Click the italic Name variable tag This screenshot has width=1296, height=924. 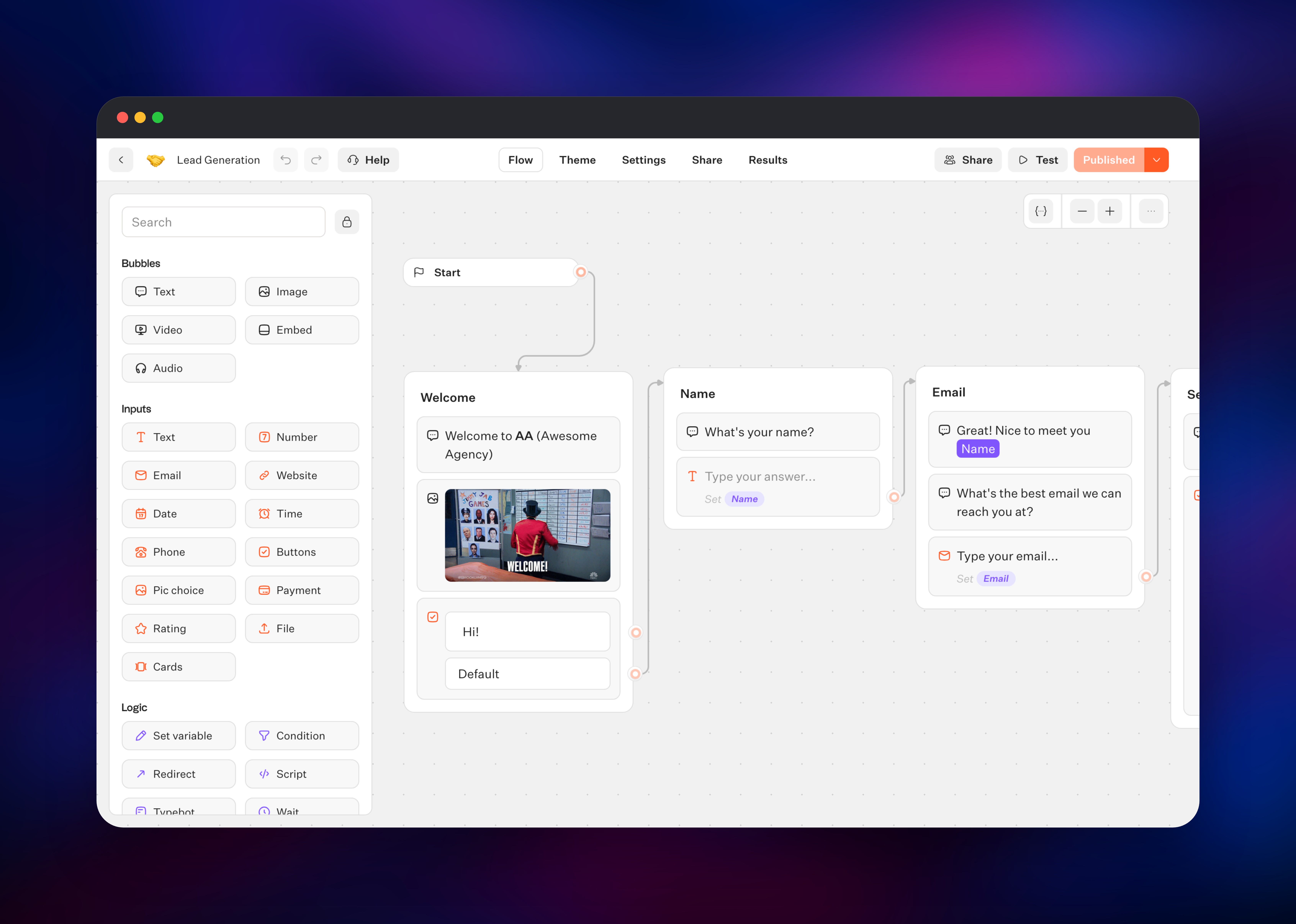tap(745, 499)
